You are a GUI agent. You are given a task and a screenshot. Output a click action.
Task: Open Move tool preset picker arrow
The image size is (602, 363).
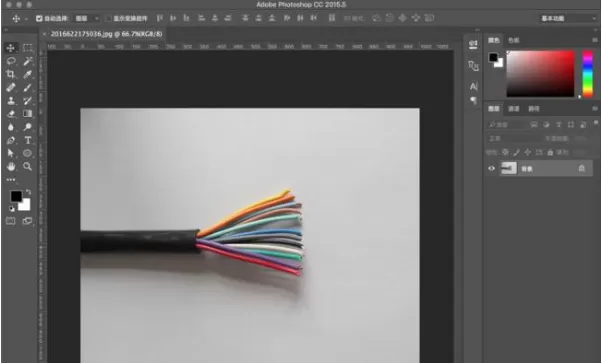[x=26, y=18]
